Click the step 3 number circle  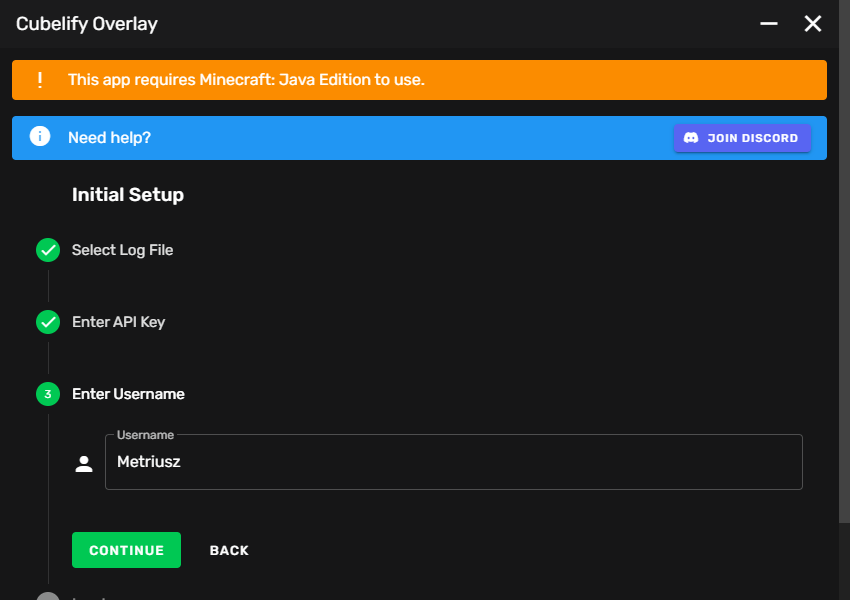(x=48, y=394)
